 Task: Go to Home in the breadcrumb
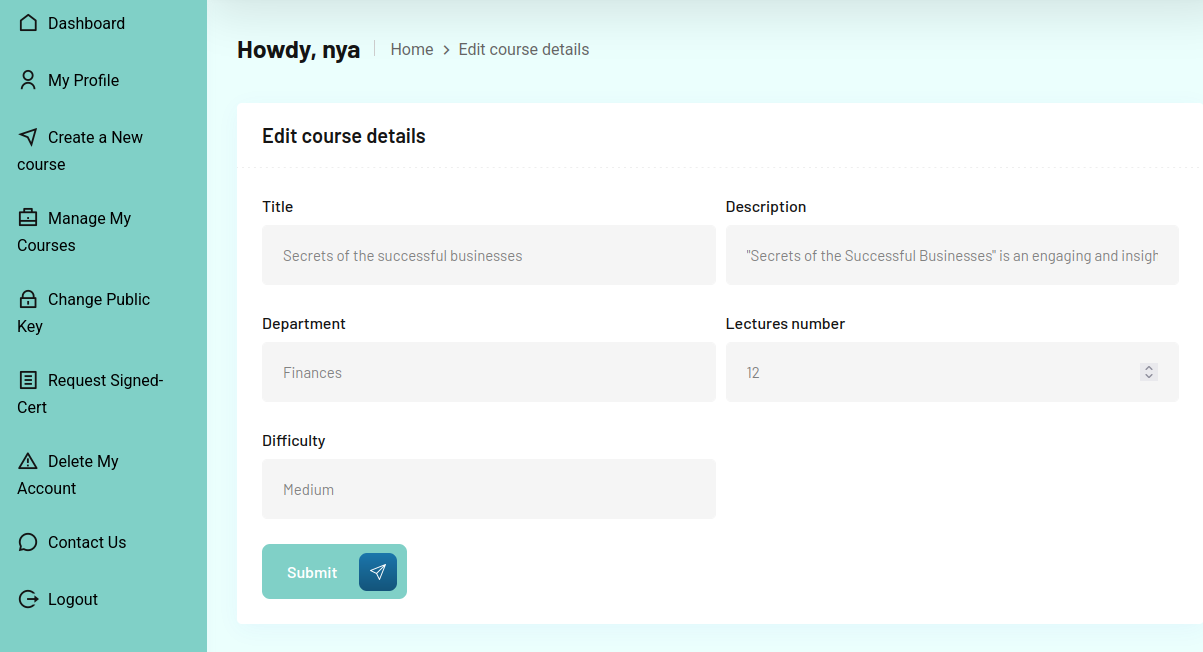tap(411, 49)
